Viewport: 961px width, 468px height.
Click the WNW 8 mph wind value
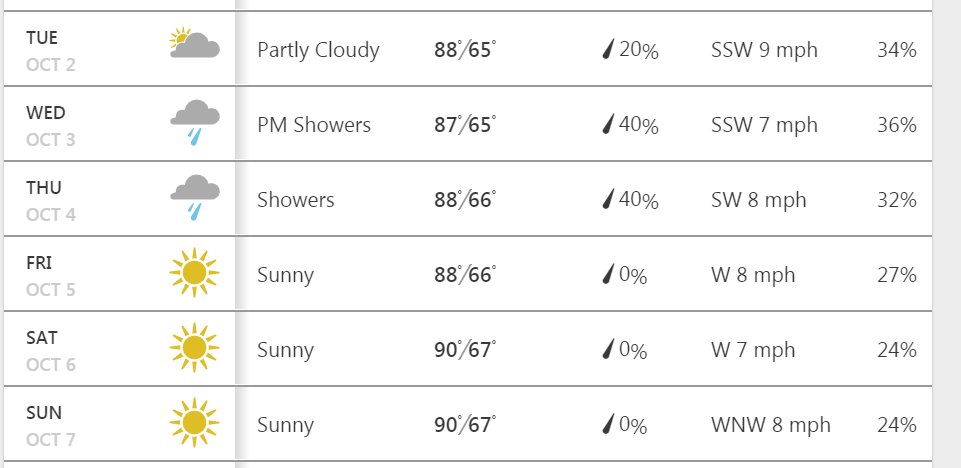tap(771, 425)
